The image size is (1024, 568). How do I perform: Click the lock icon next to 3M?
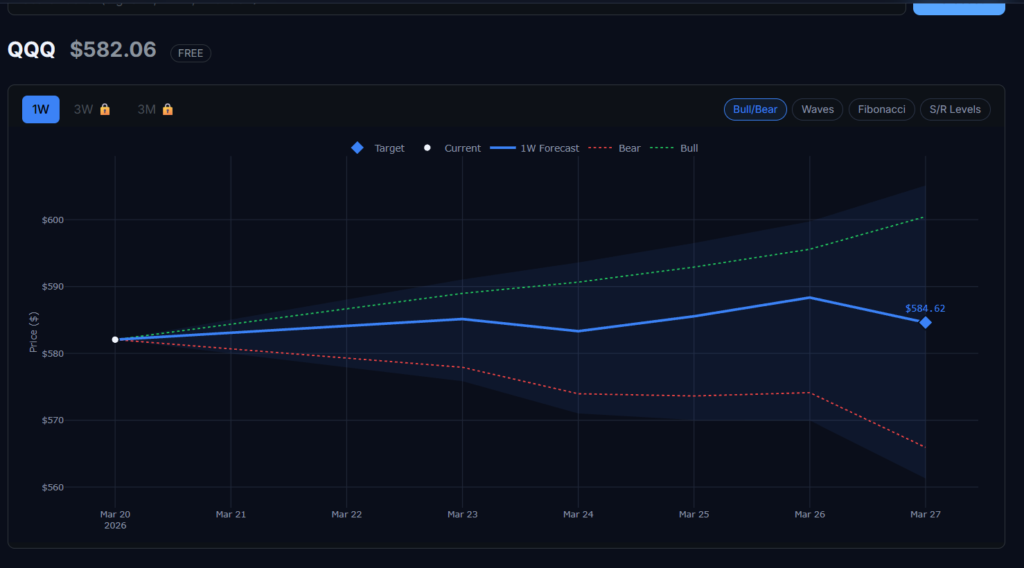pyautogui.click(x=168, y=109)
